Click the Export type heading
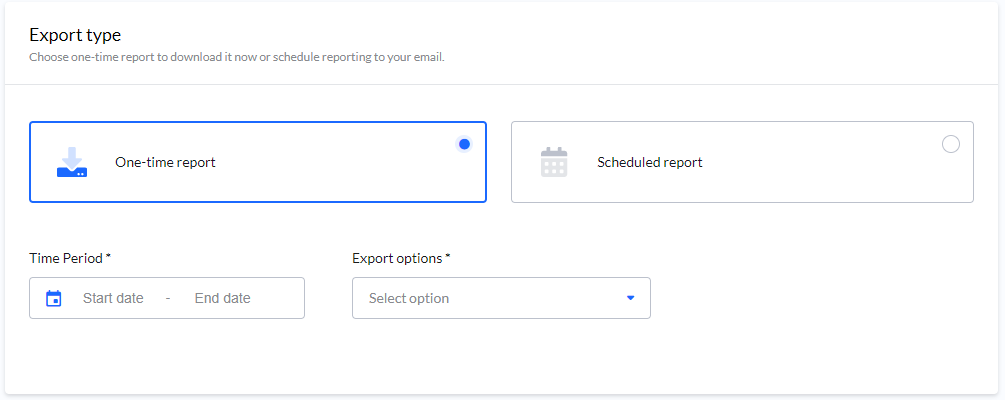This screenshot has height=400, width=1005. [75, 35]
